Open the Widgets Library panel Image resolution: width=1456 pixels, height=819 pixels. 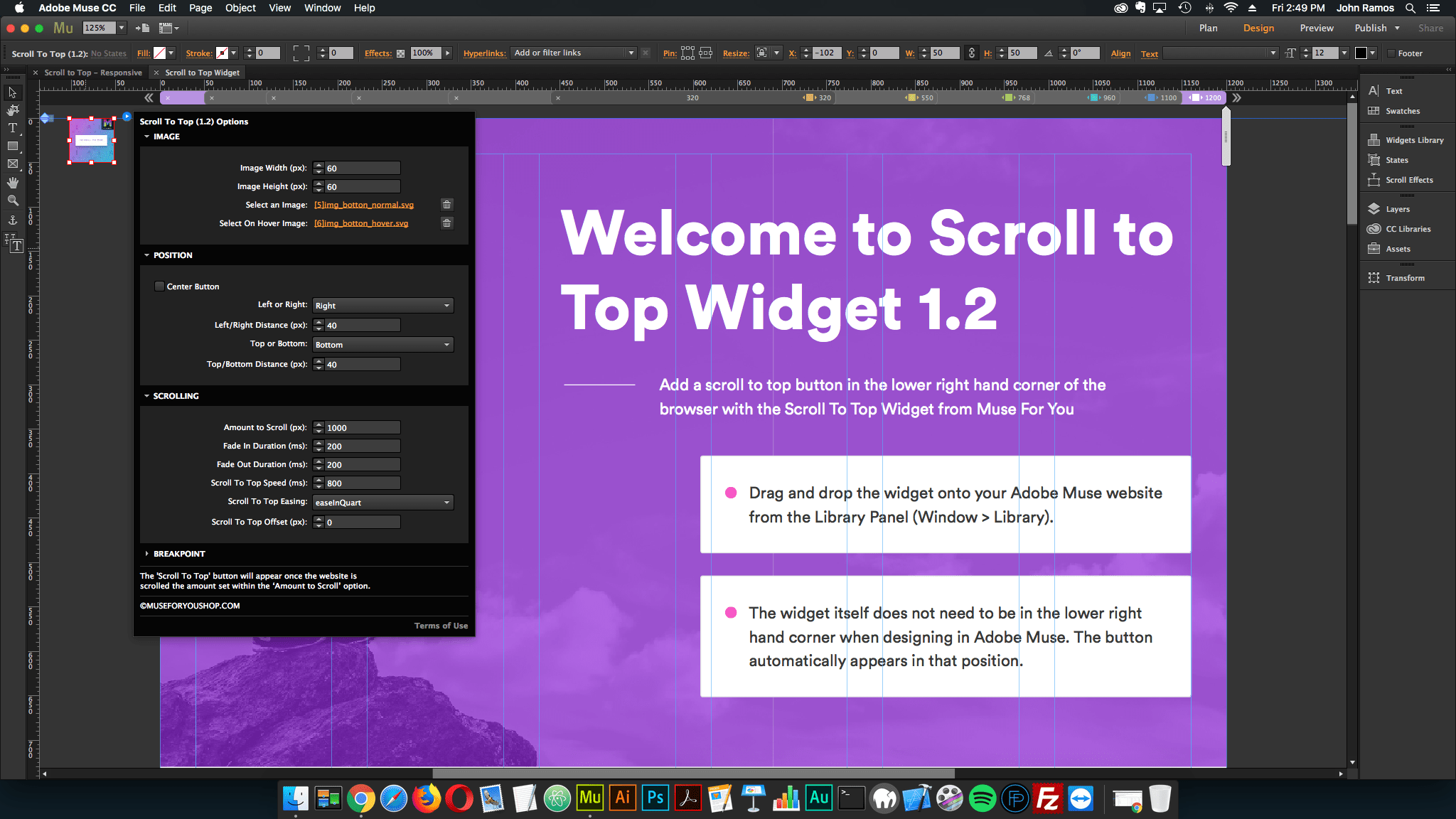click(1413, 140)
